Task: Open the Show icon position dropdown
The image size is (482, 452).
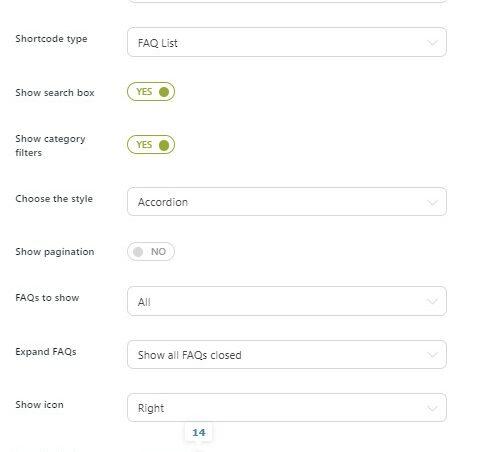Action: click(287, 407)
